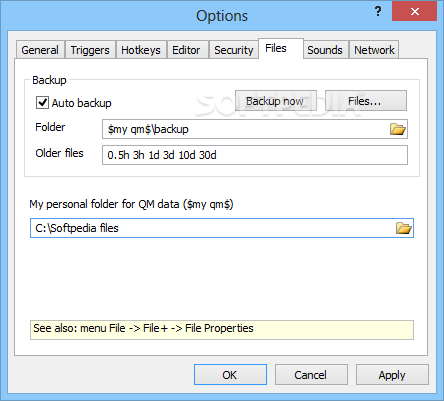Focus the backup Folder text field
The height and width of the screenshot is (401, 444).
pyautogui.click(x=245, y=129)
